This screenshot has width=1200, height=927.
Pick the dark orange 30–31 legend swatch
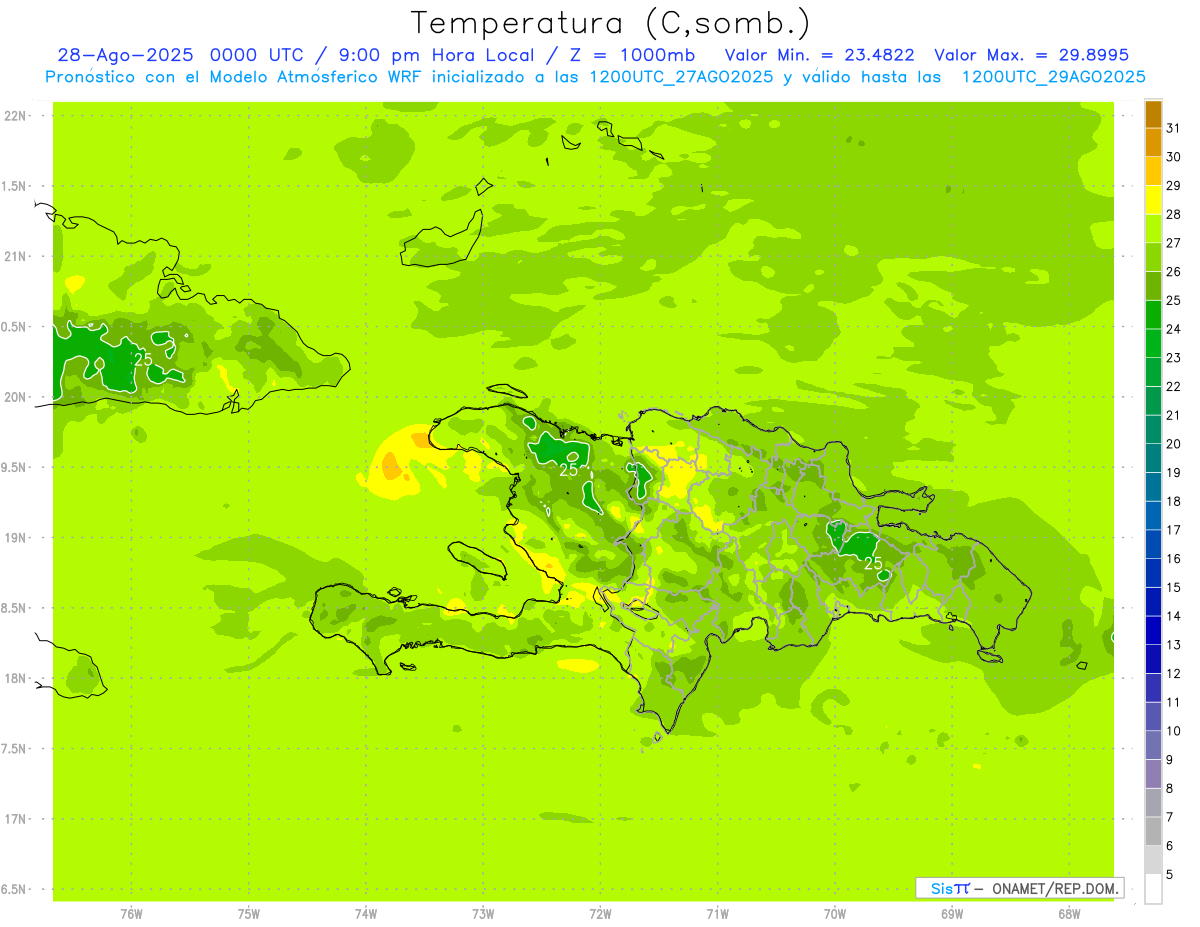(x=1153, y=143)
